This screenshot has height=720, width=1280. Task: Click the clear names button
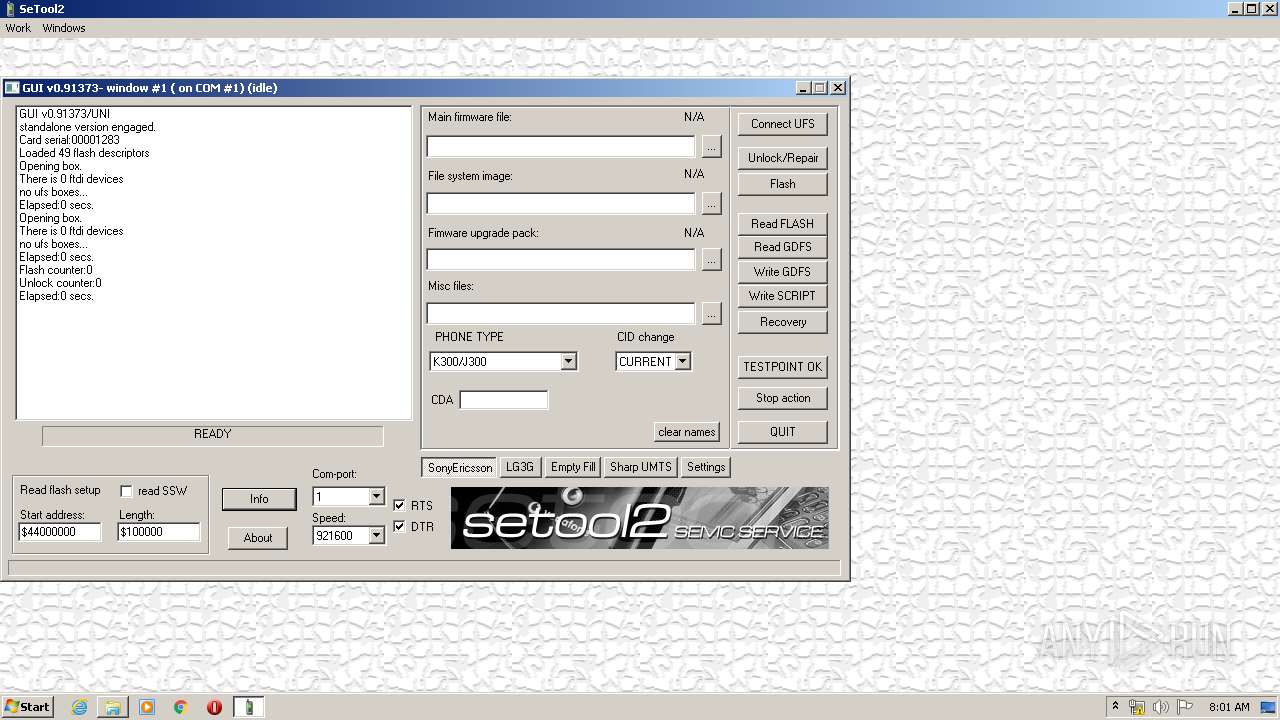687,432
